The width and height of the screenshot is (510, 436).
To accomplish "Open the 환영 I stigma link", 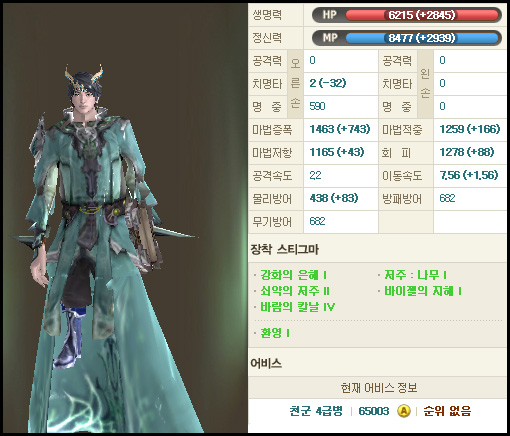I will pos(275,333).
